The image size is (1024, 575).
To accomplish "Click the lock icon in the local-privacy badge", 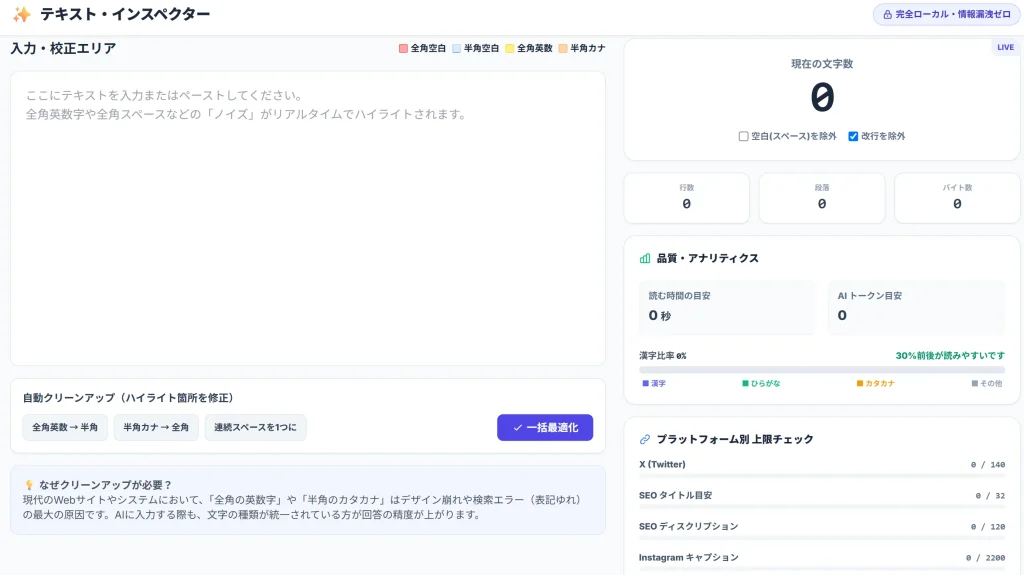I will [x=888, y=14].
